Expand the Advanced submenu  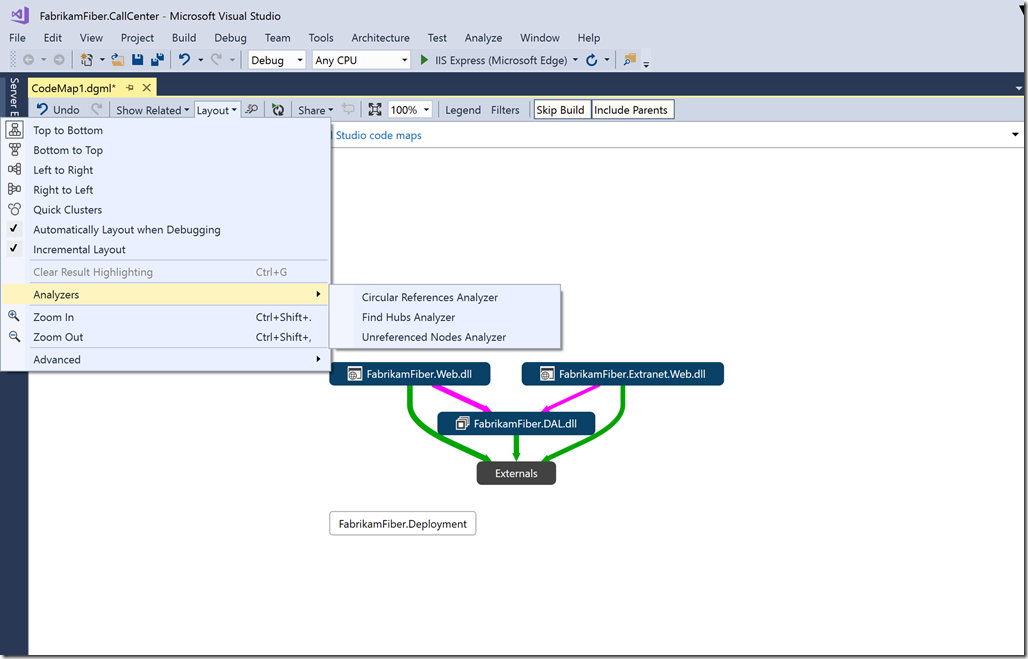[165, 359]
